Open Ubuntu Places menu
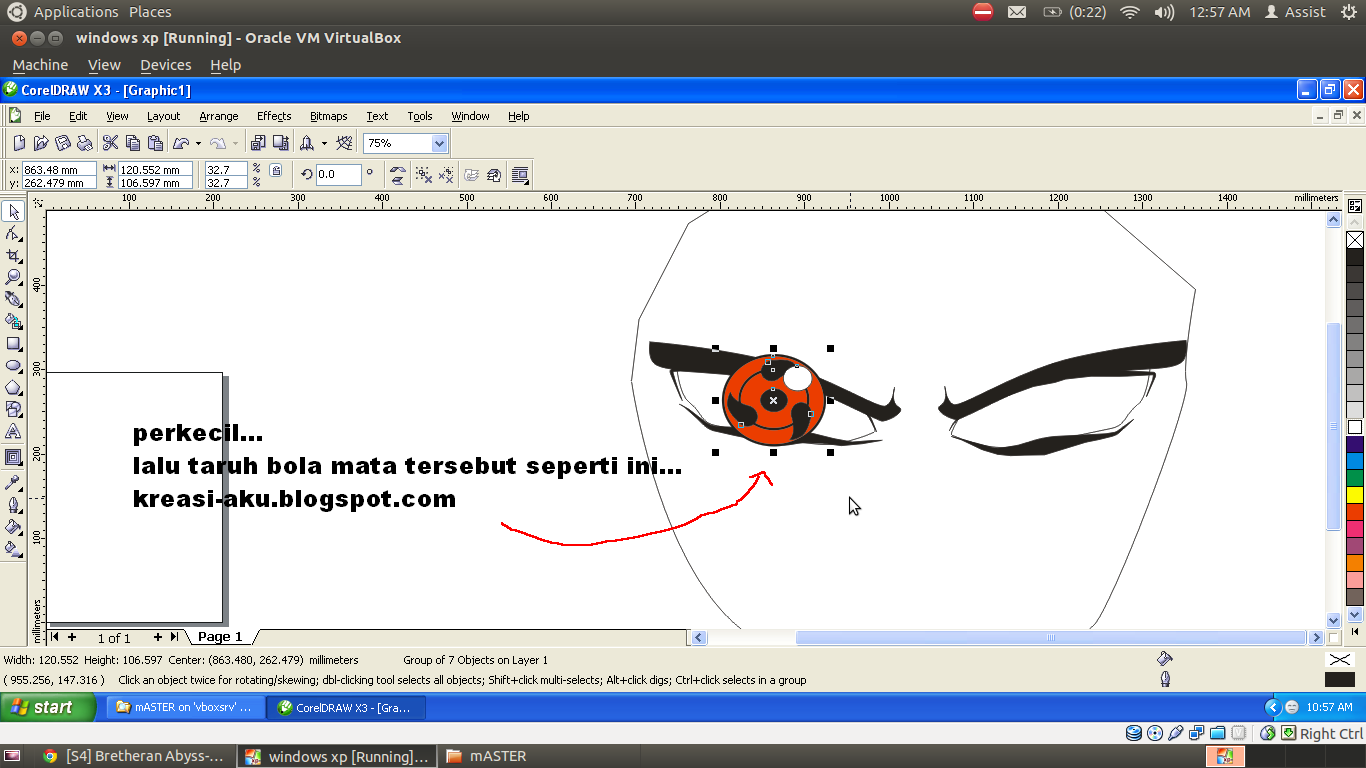The image size is (1366, 768). [150, 12]
